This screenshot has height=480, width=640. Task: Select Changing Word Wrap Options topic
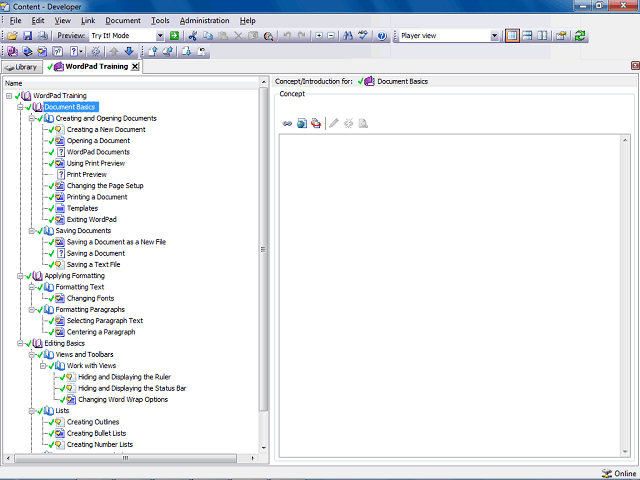pyautogui.click(x=123, y=400)
